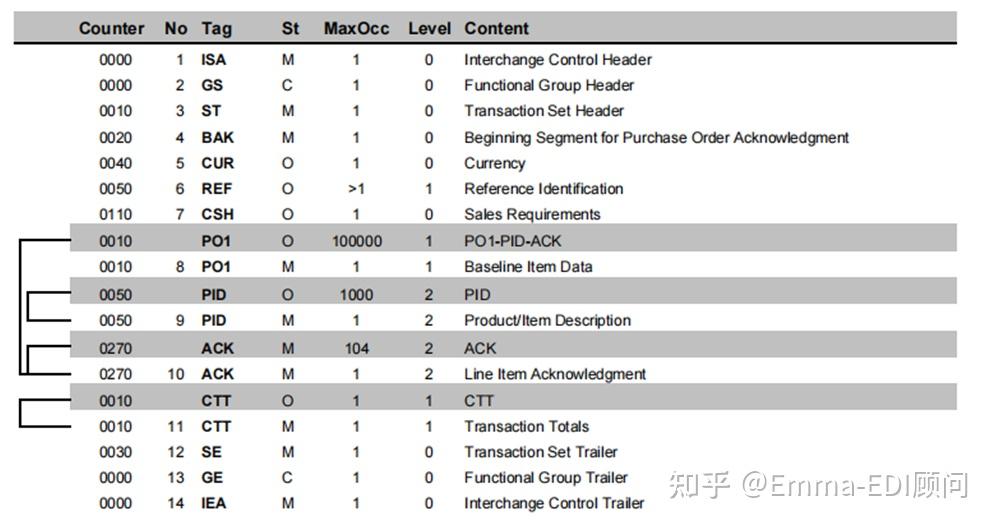The height and width of the screenshot is (526, 995).
Task: Click the Counter column header
Action: (x=111, y=29)
